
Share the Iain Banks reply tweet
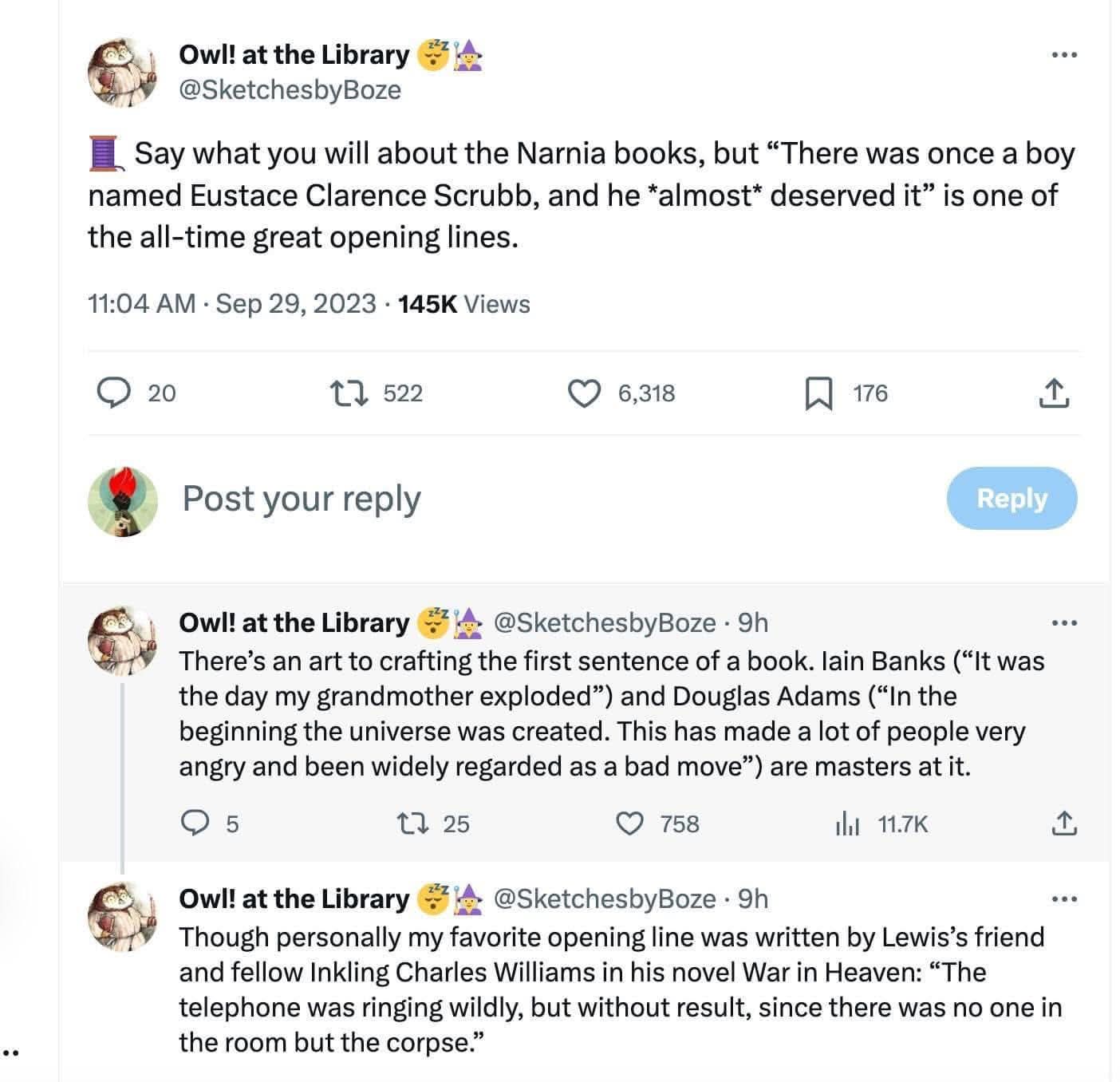click(x=1064, y=823)
